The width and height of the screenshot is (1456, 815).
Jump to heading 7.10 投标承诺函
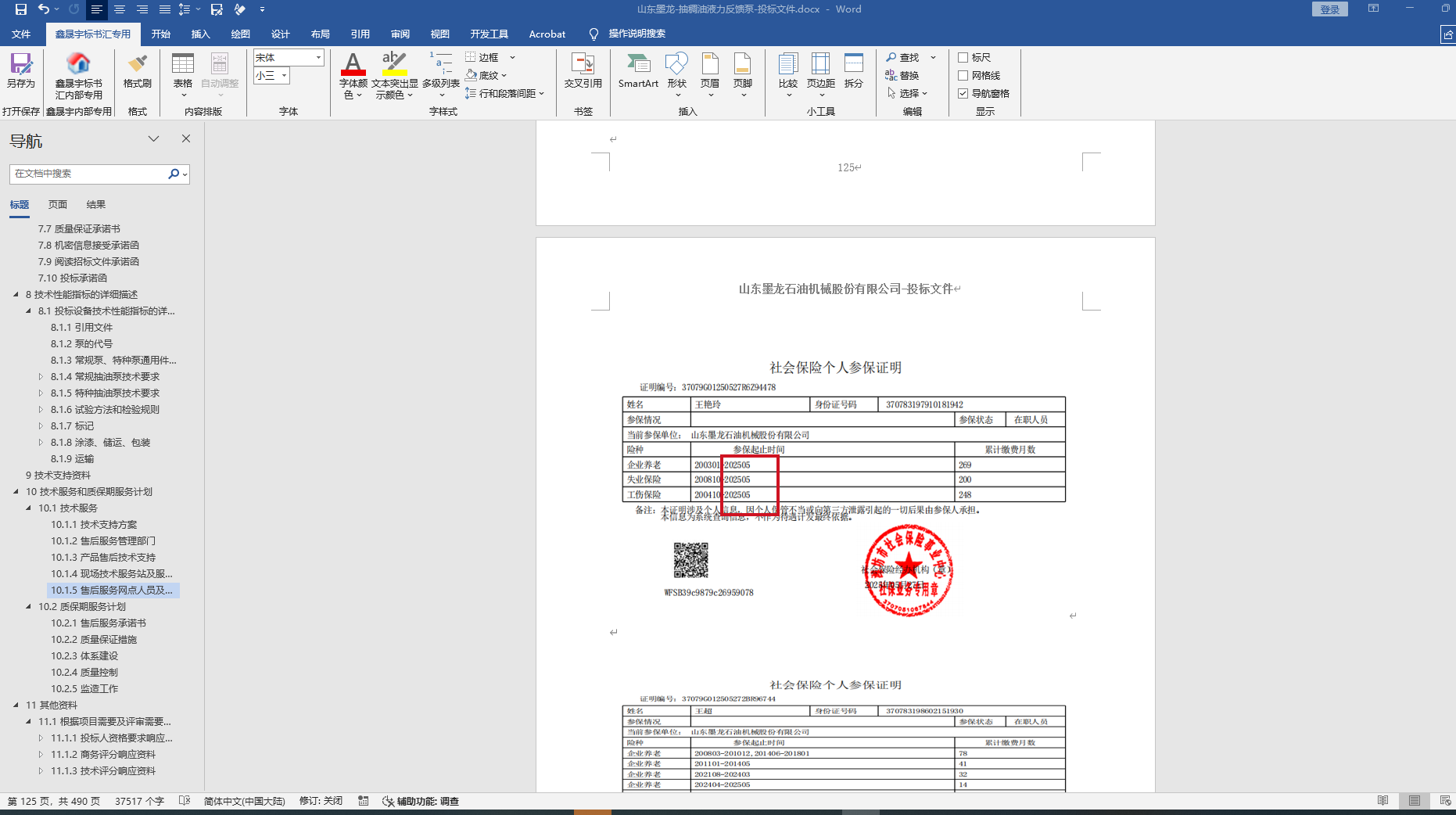(73, 278)
